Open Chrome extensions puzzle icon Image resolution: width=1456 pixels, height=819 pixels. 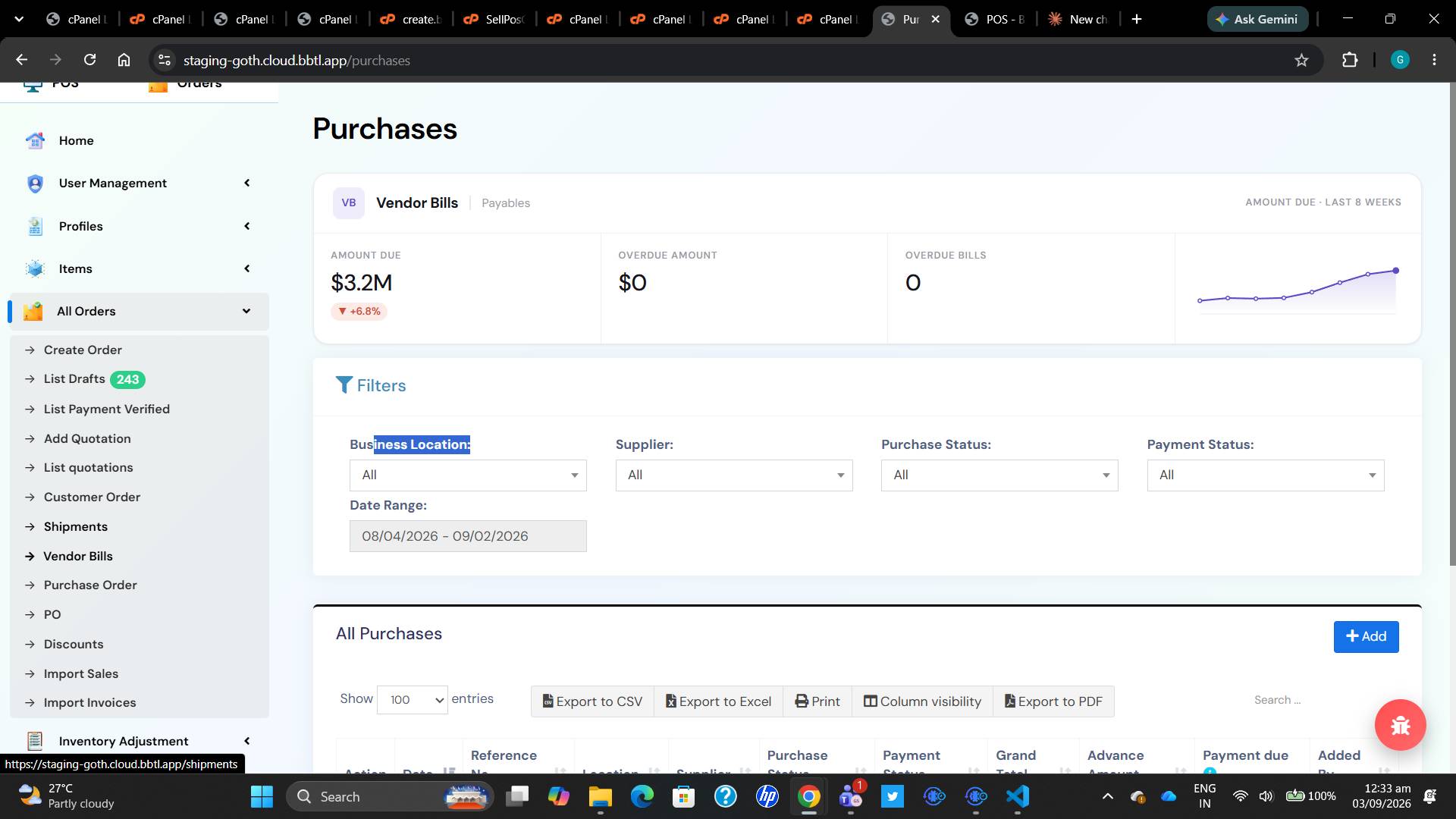pos(1350,60)
